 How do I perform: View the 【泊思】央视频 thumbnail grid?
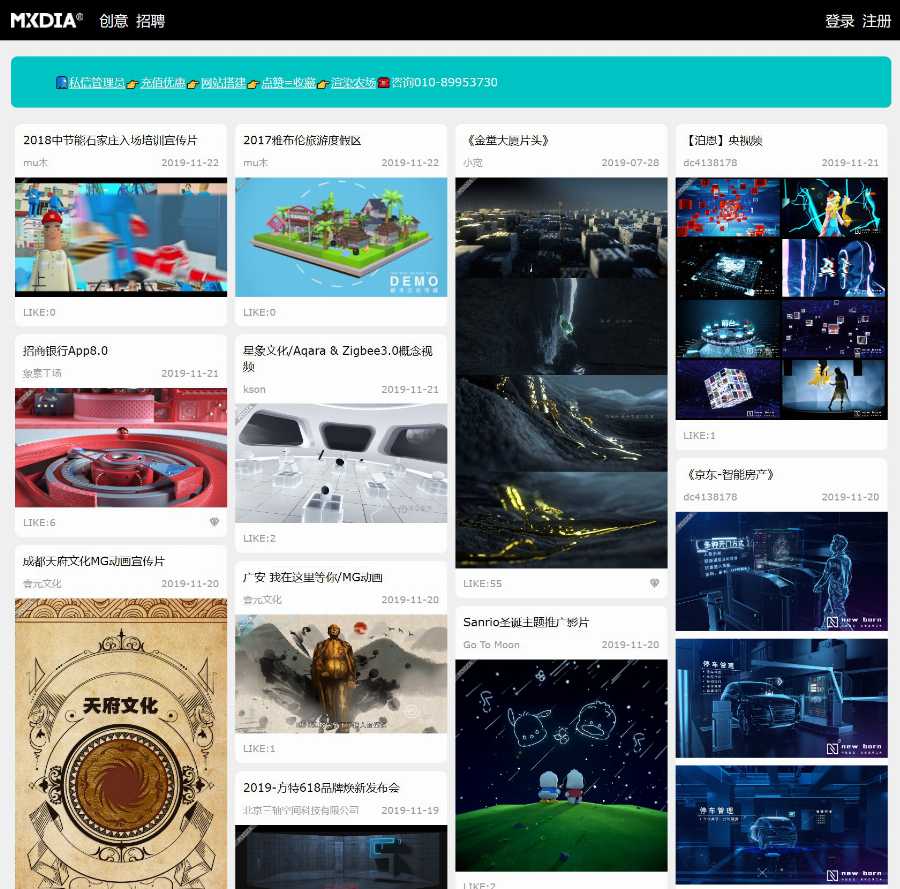tap(782, 298)
